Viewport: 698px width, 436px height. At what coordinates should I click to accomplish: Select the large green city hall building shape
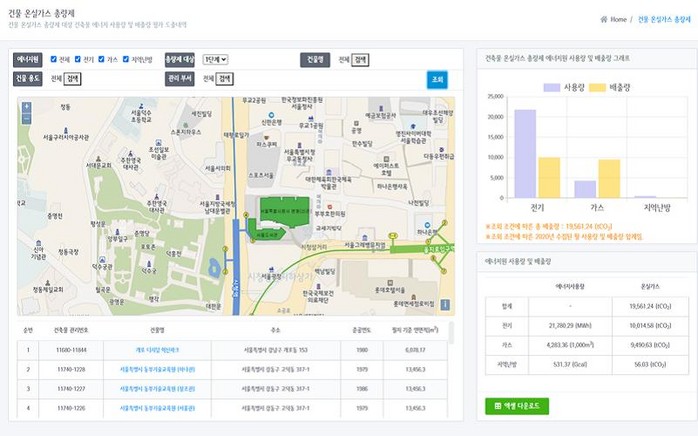click(285, 211)
